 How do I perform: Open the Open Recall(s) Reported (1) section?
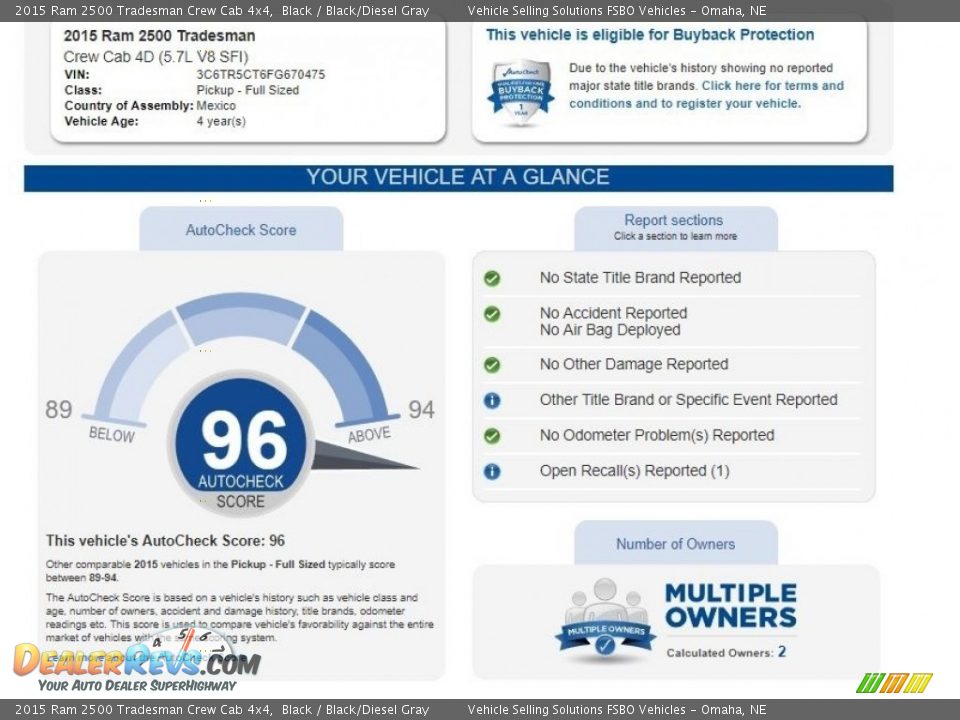point(634,471)
